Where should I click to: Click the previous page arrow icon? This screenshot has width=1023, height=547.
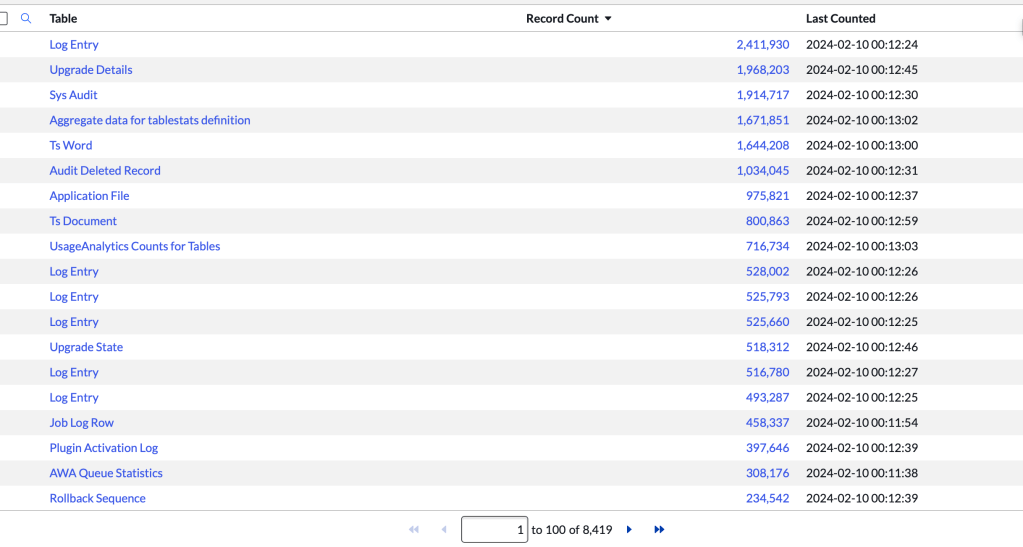coord(444,530)
